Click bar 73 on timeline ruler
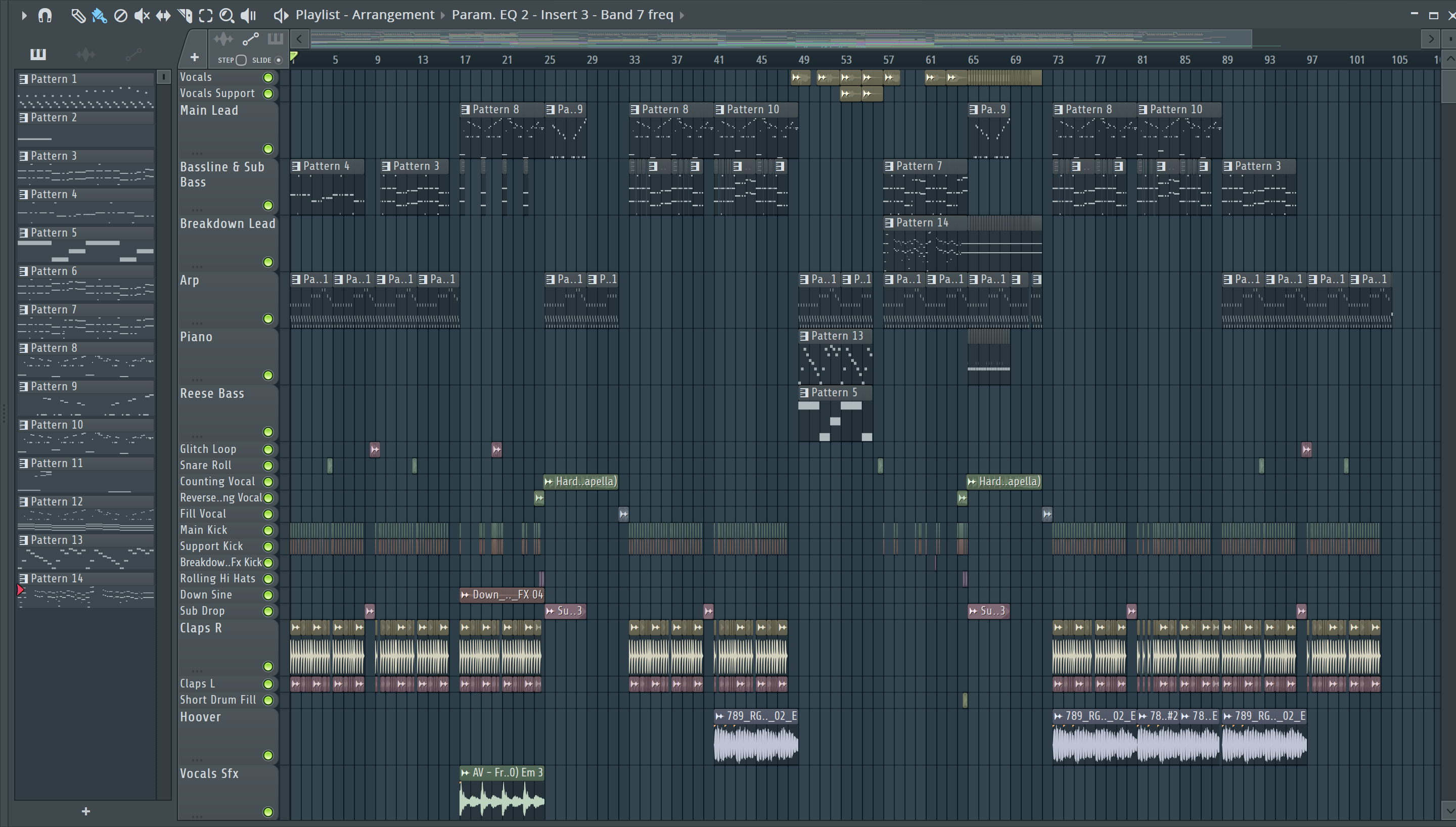 (x=1057, y=60)
